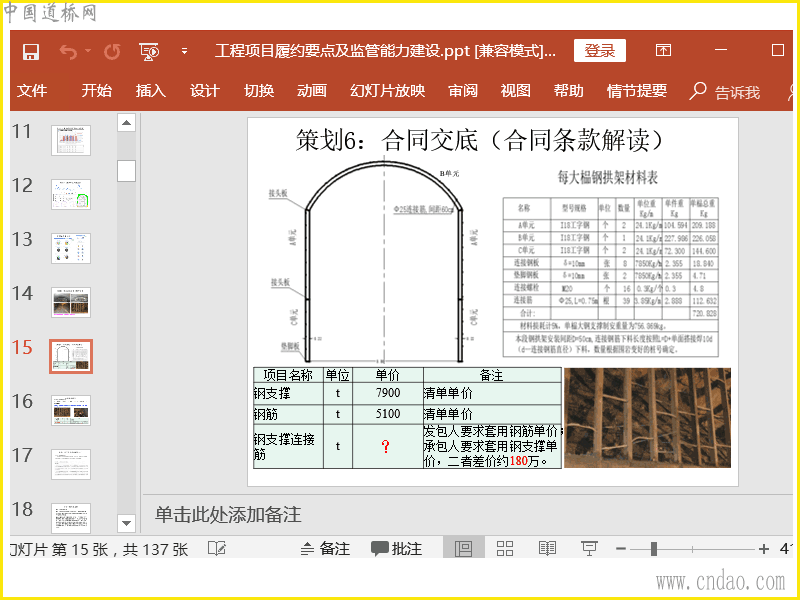Click the 告诉我 search box
Screen dimensions: 800x600
[x=726, y=92]
